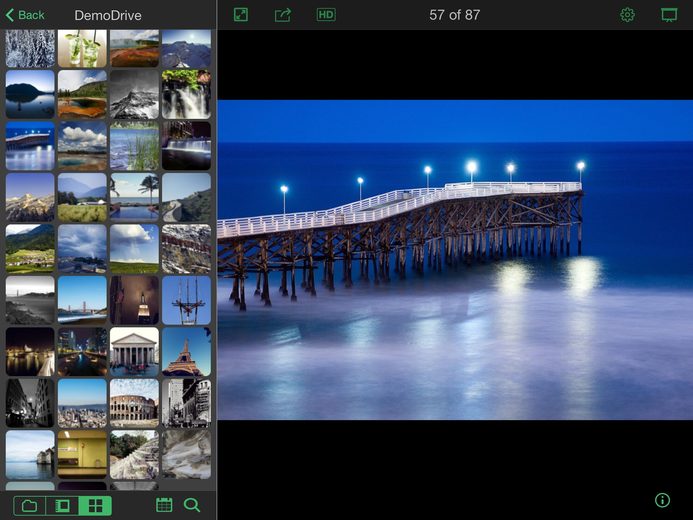Select the lakeside castle thumbnail

[30, 455]
